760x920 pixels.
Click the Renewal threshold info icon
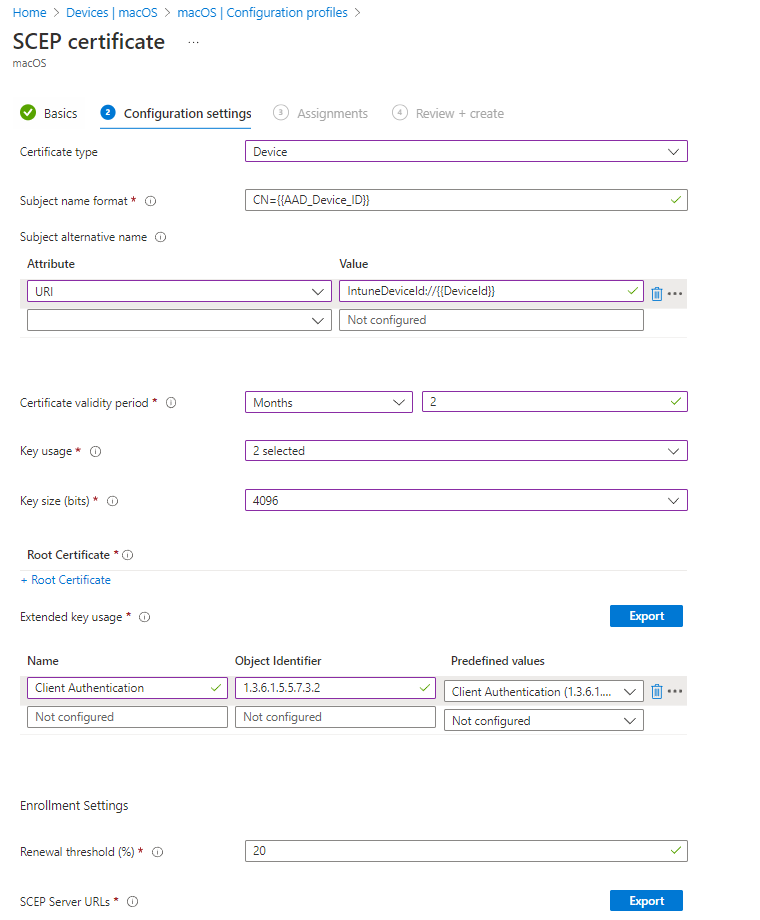(x=158, y=851)
